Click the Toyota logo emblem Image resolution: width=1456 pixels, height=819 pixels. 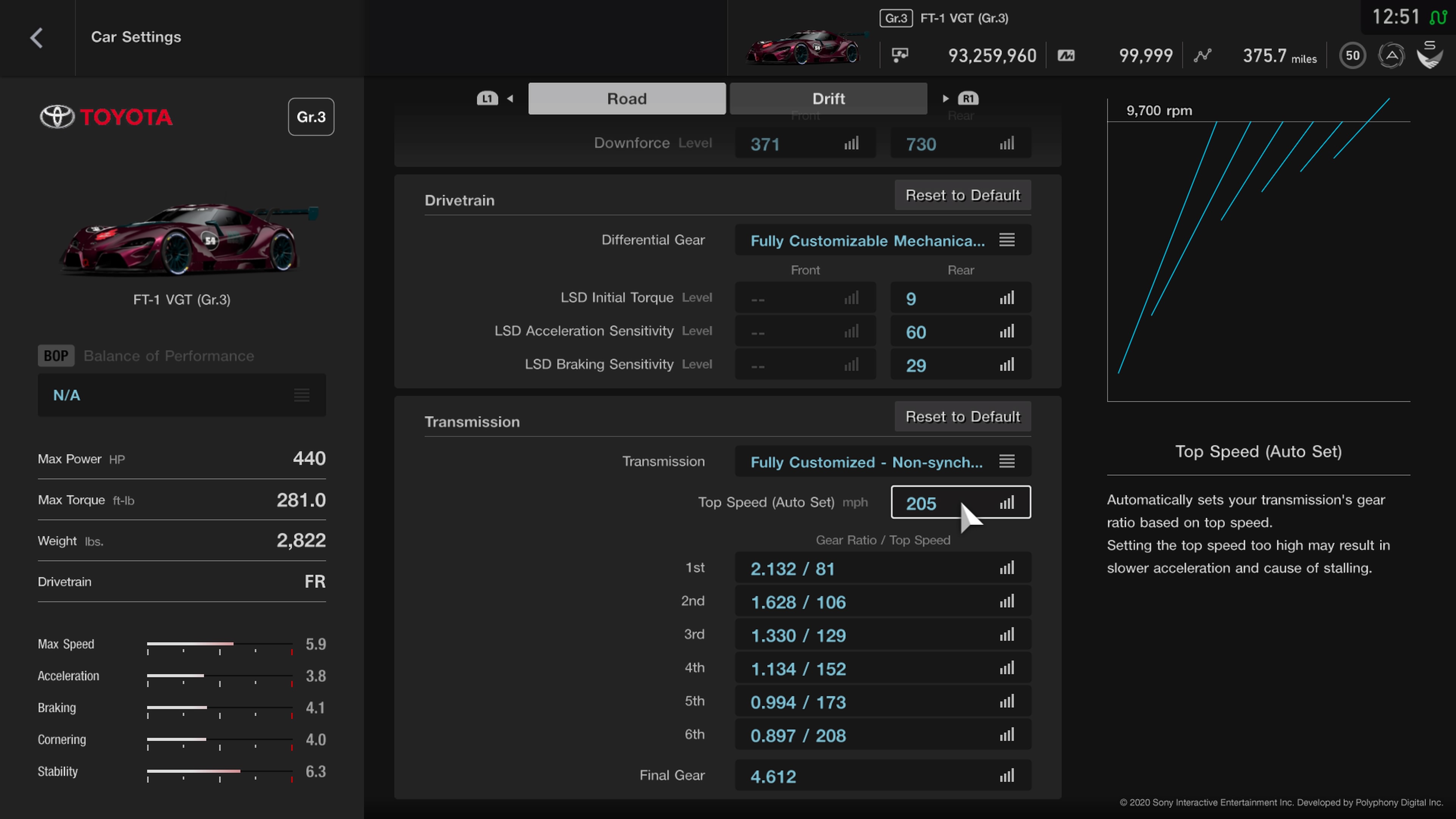tap(56, 116)
